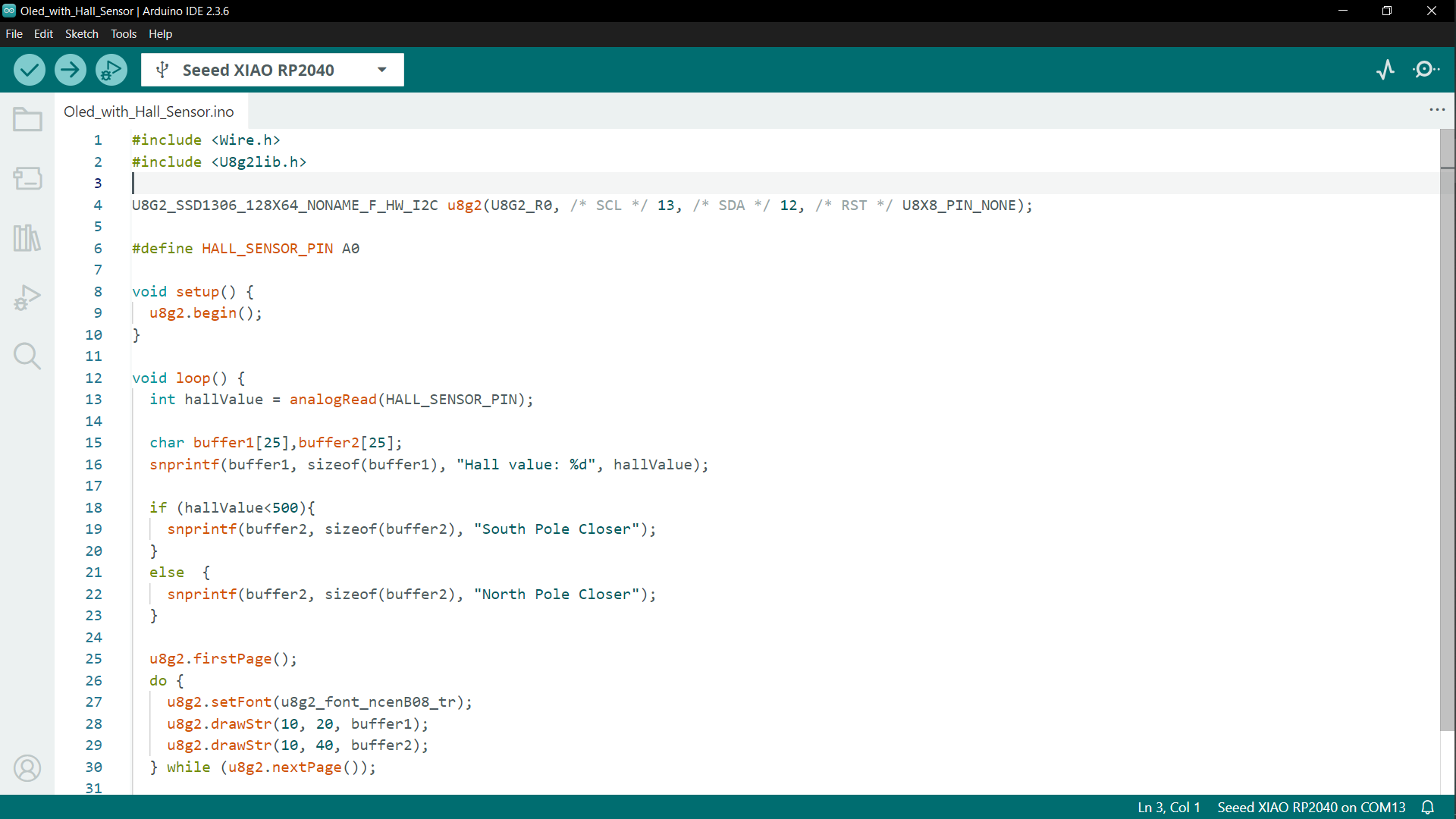Click the USB icon in board selector
The image size is (1456, 819).
pyautogui.click(x=162, y=70)
